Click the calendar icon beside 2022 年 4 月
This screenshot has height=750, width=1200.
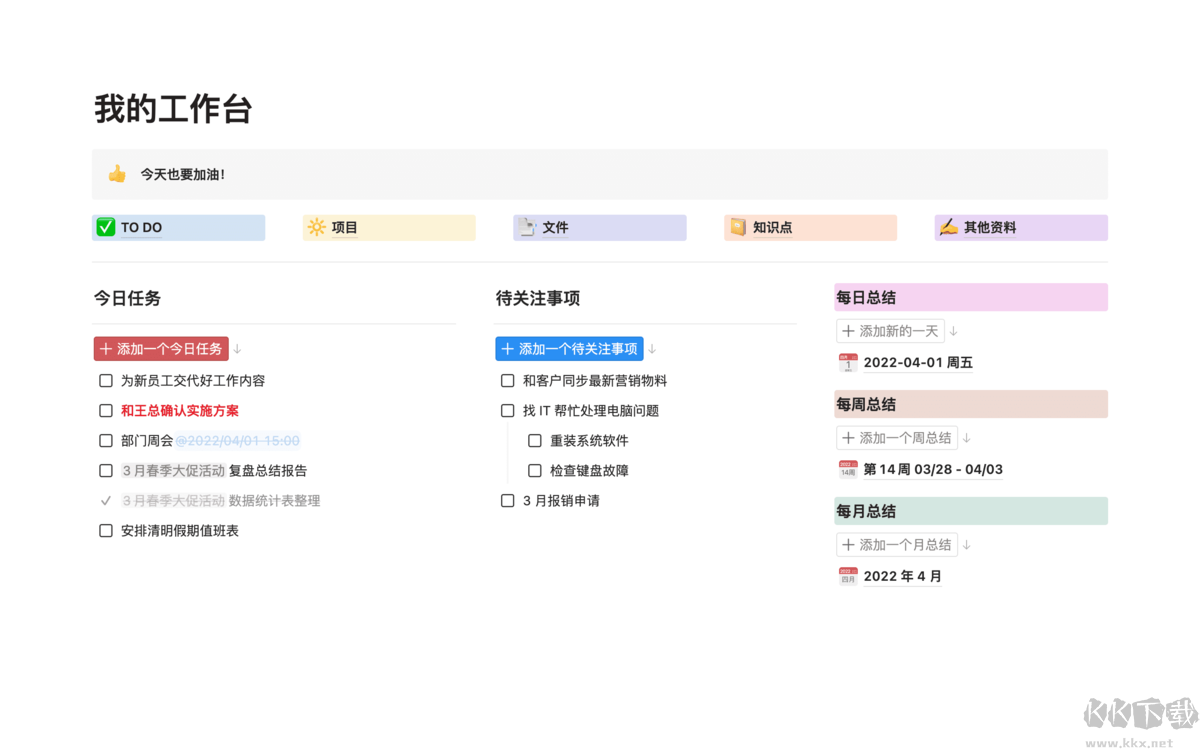point(848,576)
